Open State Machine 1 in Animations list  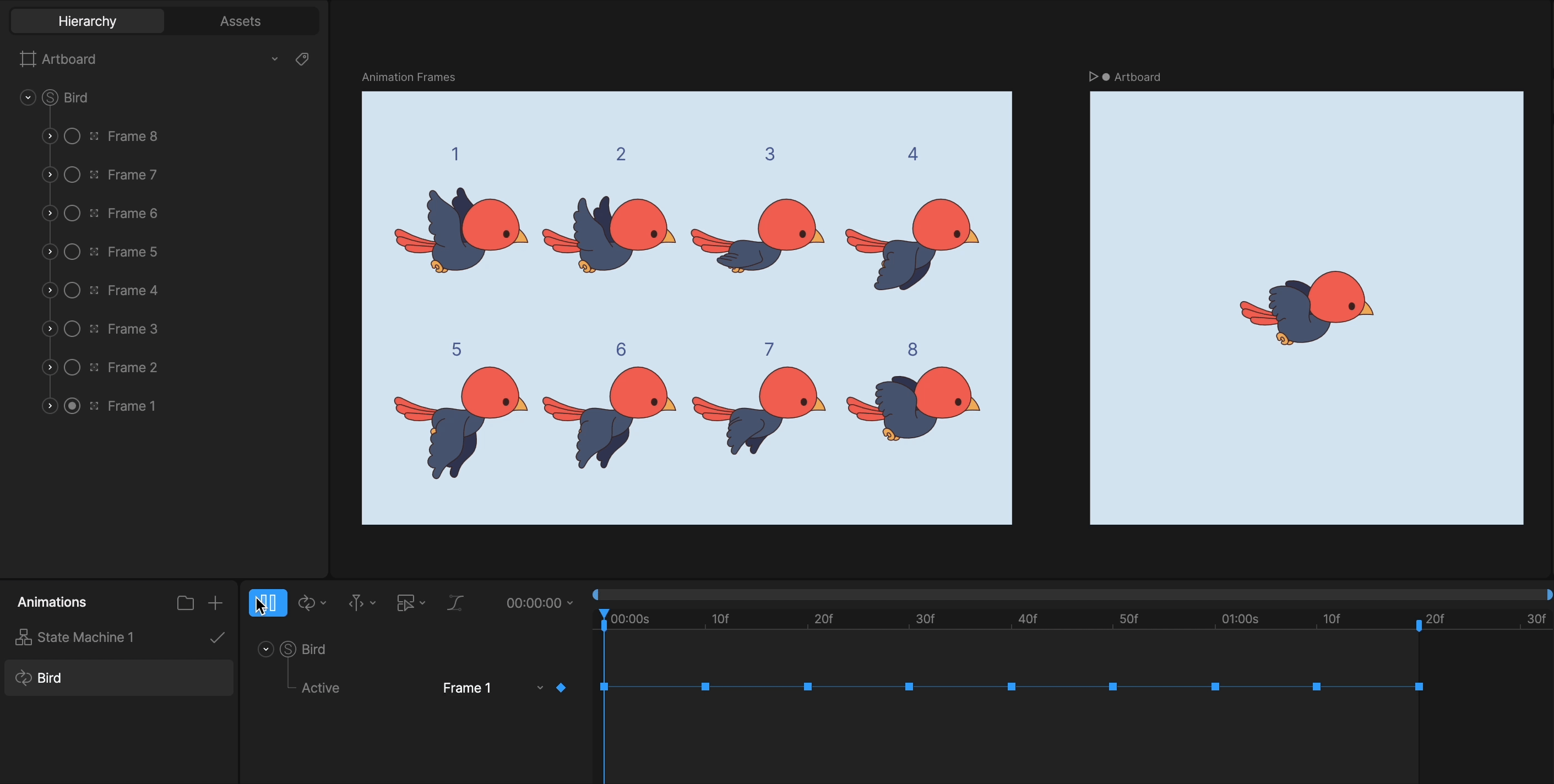pos(85,638)
